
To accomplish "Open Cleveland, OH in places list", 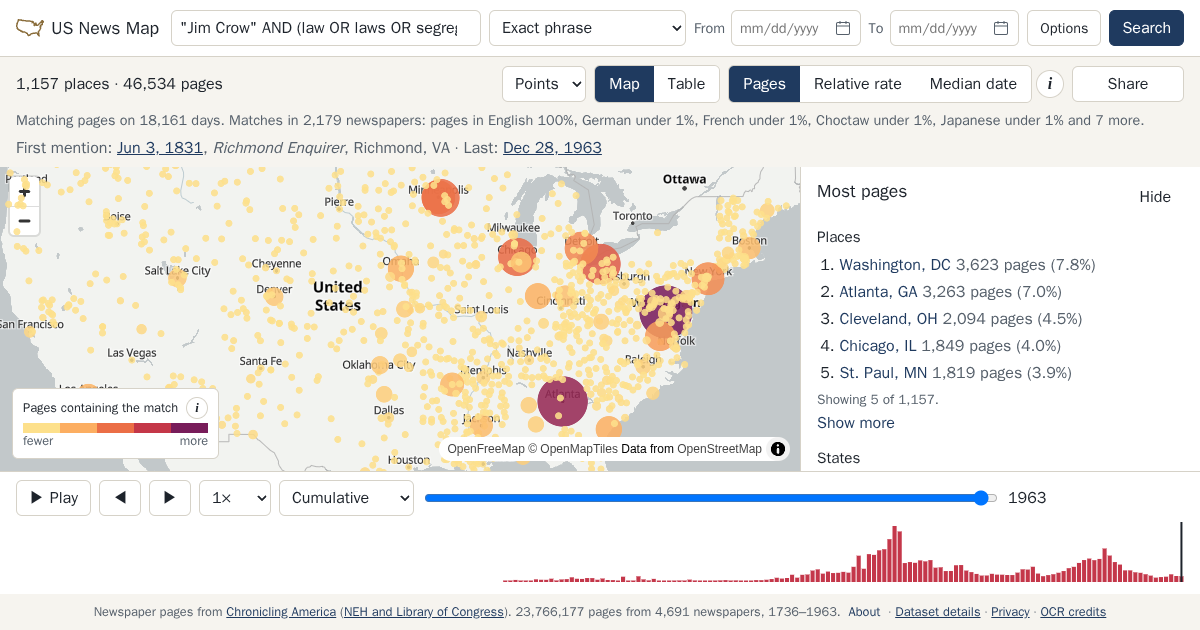I will click(x=888, y=319).
